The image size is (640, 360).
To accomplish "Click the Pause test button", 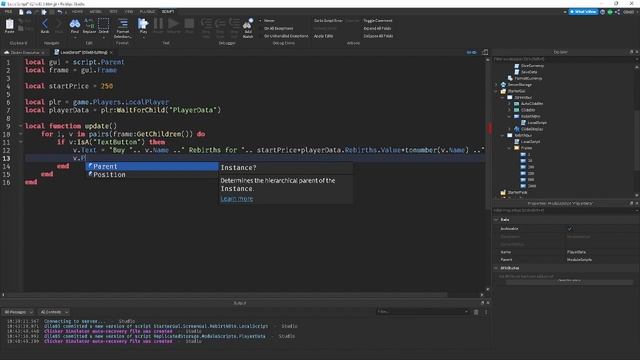I will [x=158, y=24].
